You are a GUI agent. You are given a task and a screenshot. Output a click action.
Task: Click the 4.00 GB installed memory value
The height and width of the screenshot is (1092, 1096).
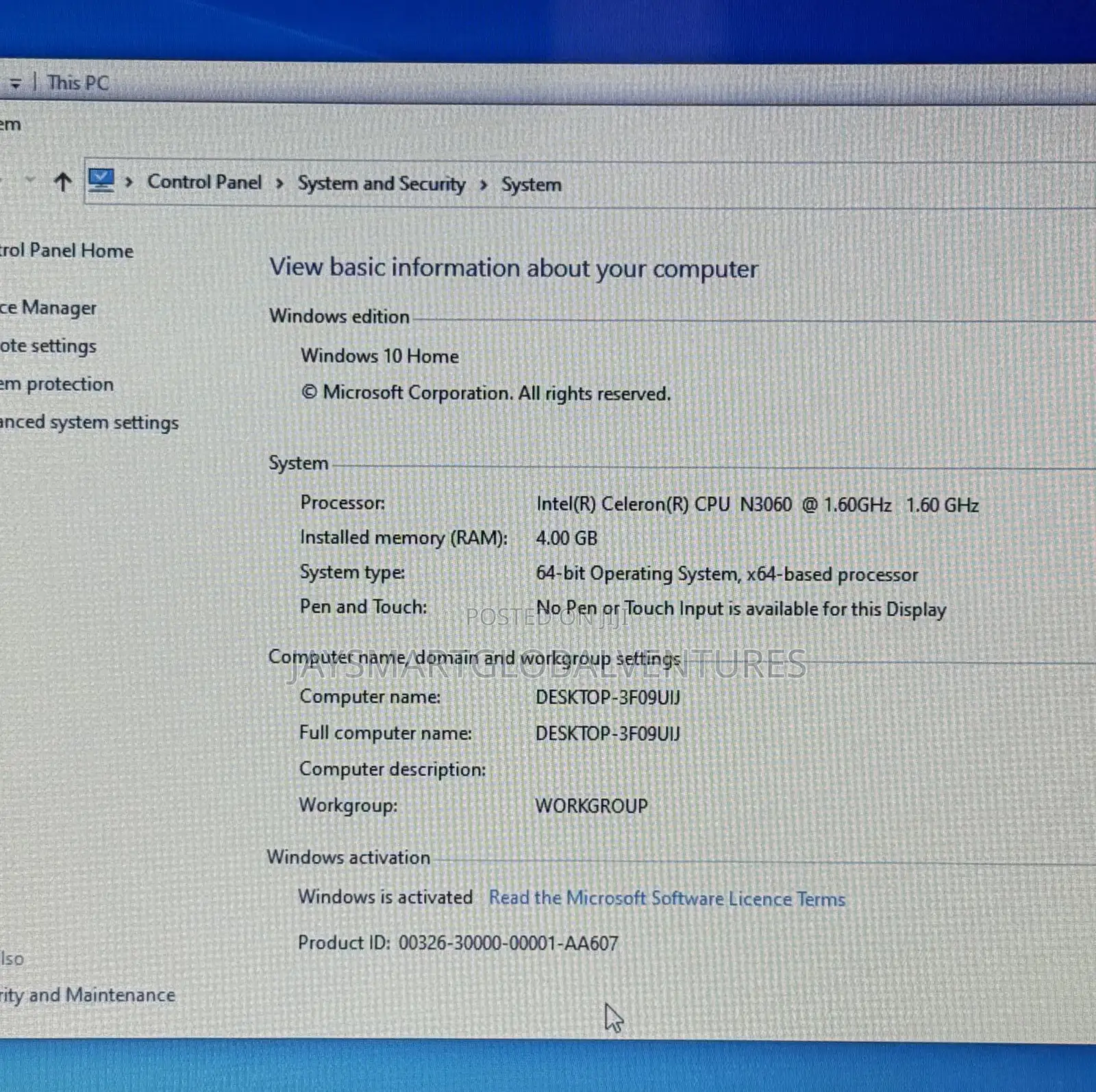(566, 538)
